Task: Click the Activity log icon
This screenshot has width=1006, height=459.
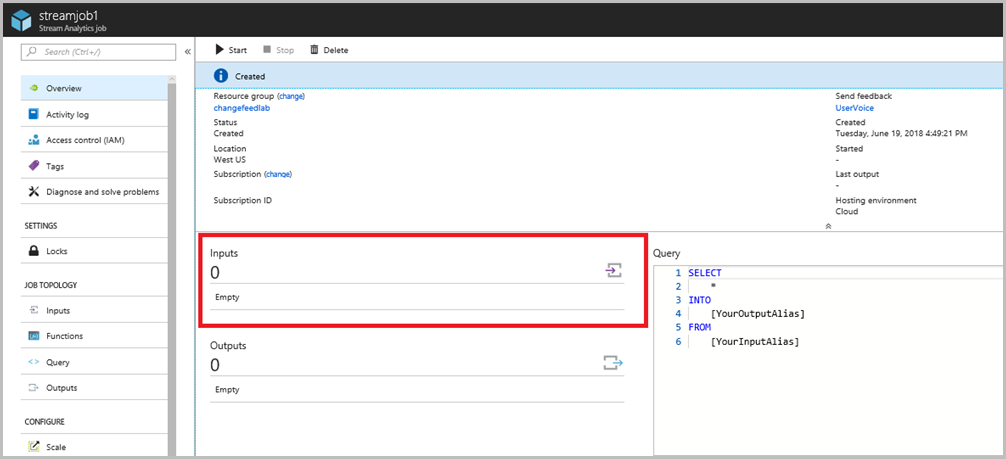Action: [x=34, y=114]
